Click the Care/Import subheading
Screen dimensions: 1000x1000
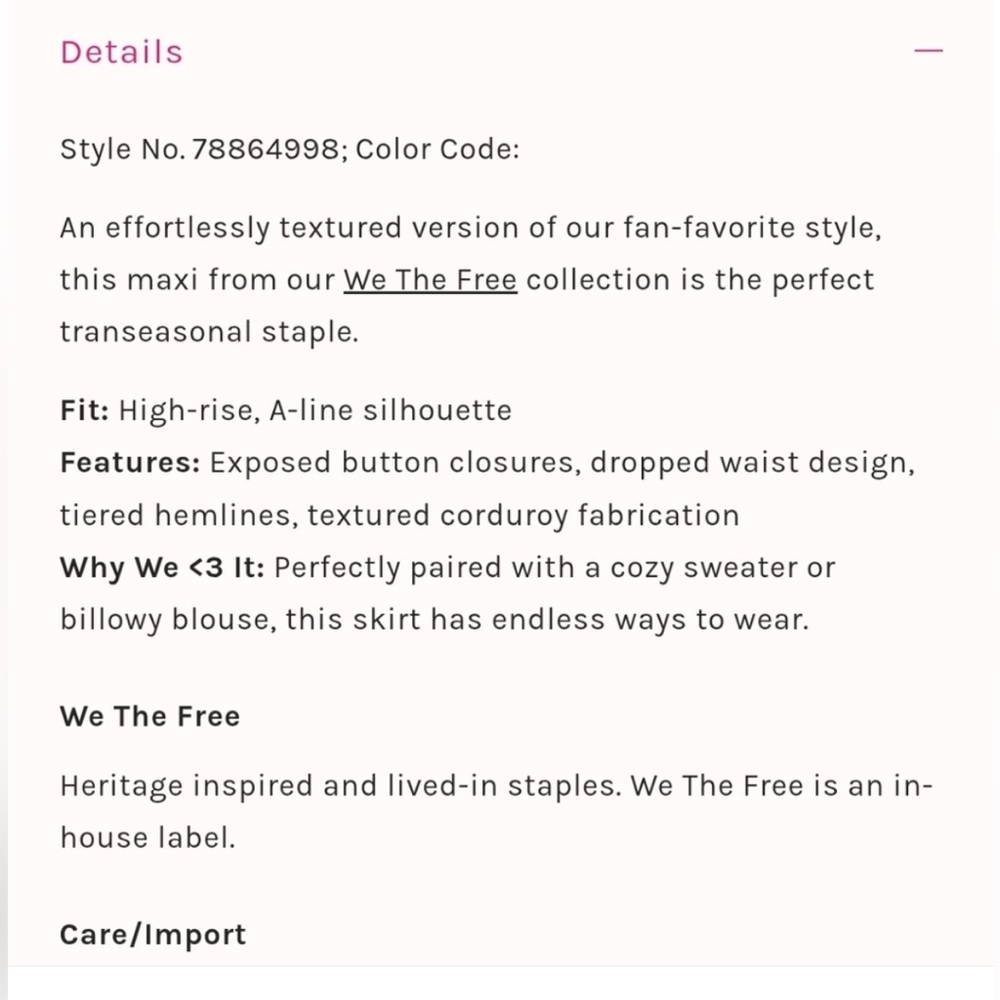(152, 936)
